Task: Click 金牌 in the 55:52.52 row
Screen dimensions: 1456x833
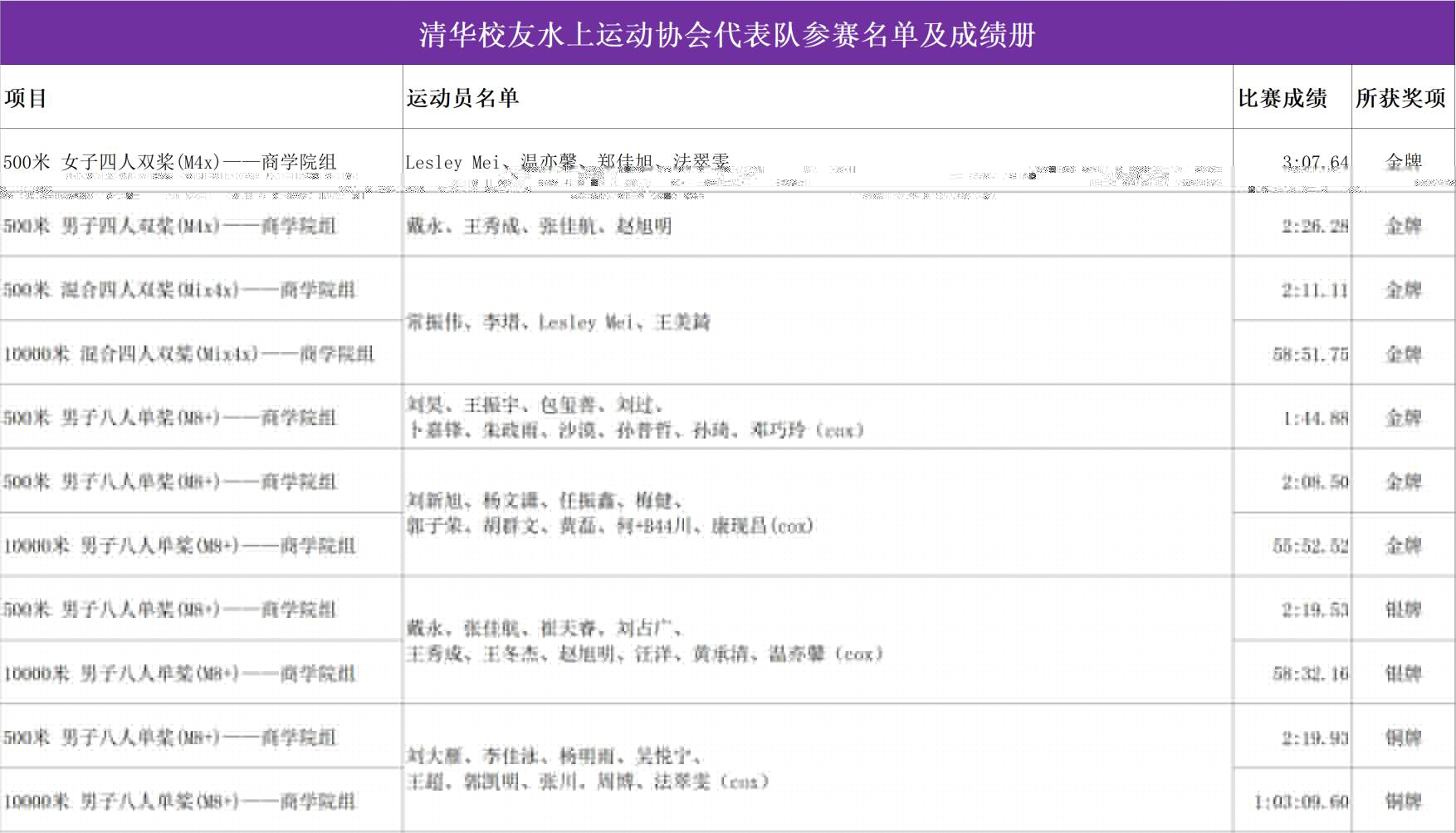Action: (x=1404, y=545)
